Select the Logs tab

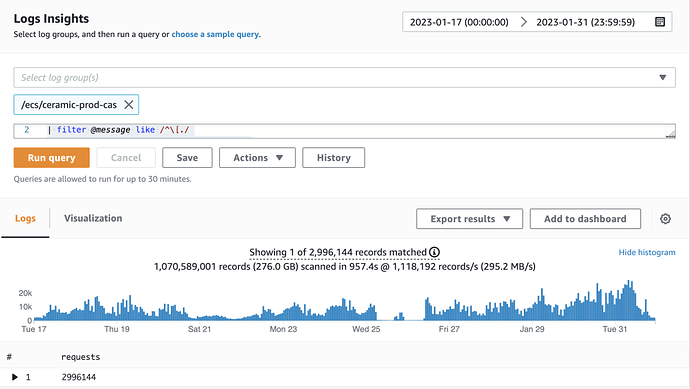(x=25, y=218)
